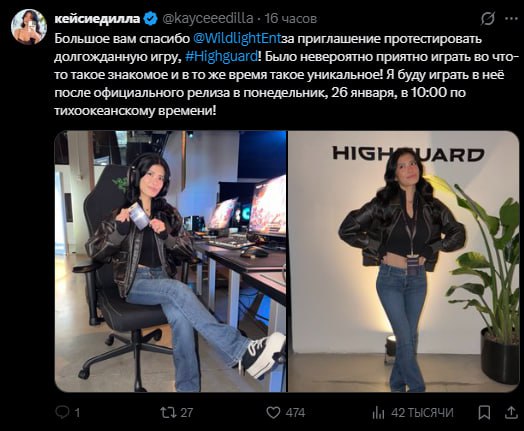
Task: Click the blue verified badge
Action: point(150,18)
